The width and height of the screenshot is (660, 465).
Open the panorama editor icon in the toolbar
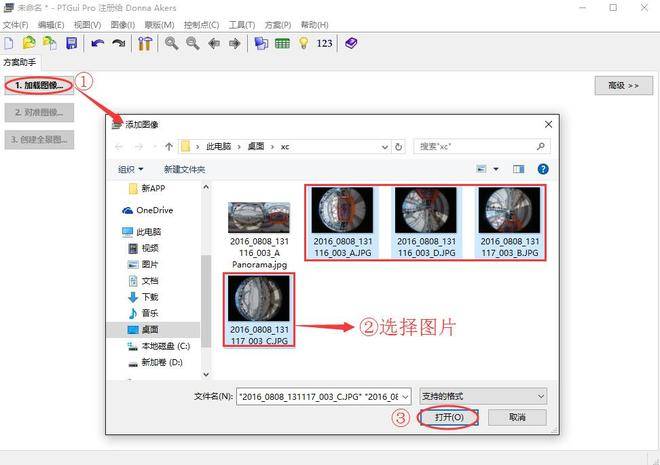(x=261, y=43)
